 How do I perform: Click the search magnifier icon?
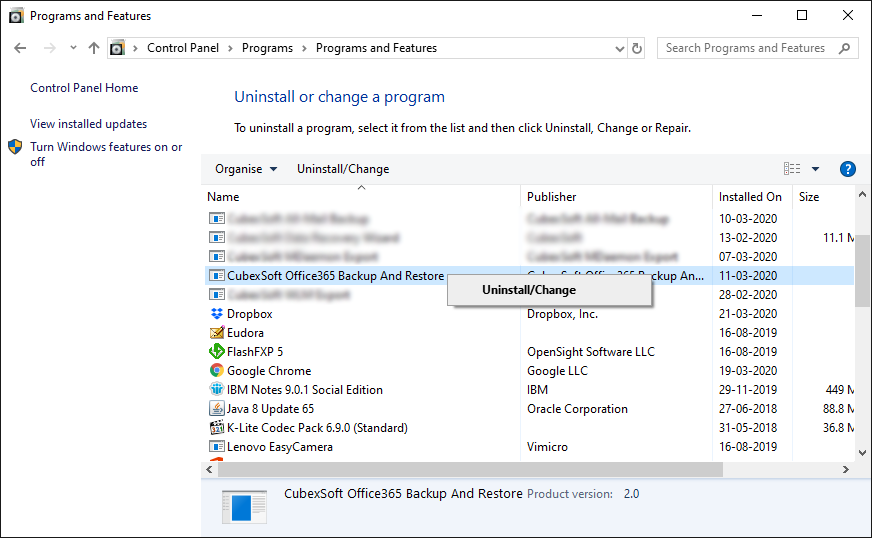tap(844, 48)
